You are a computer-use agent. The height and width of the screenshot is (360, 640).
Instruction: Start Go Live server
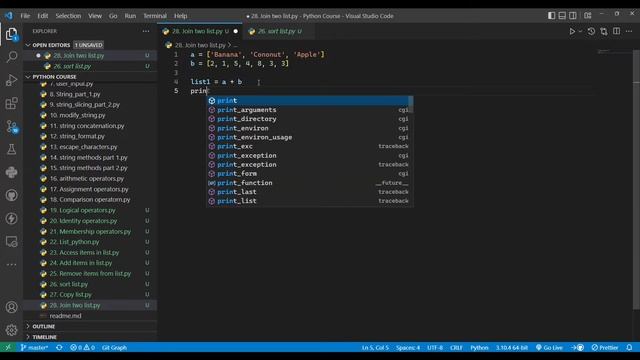point(549,347)
